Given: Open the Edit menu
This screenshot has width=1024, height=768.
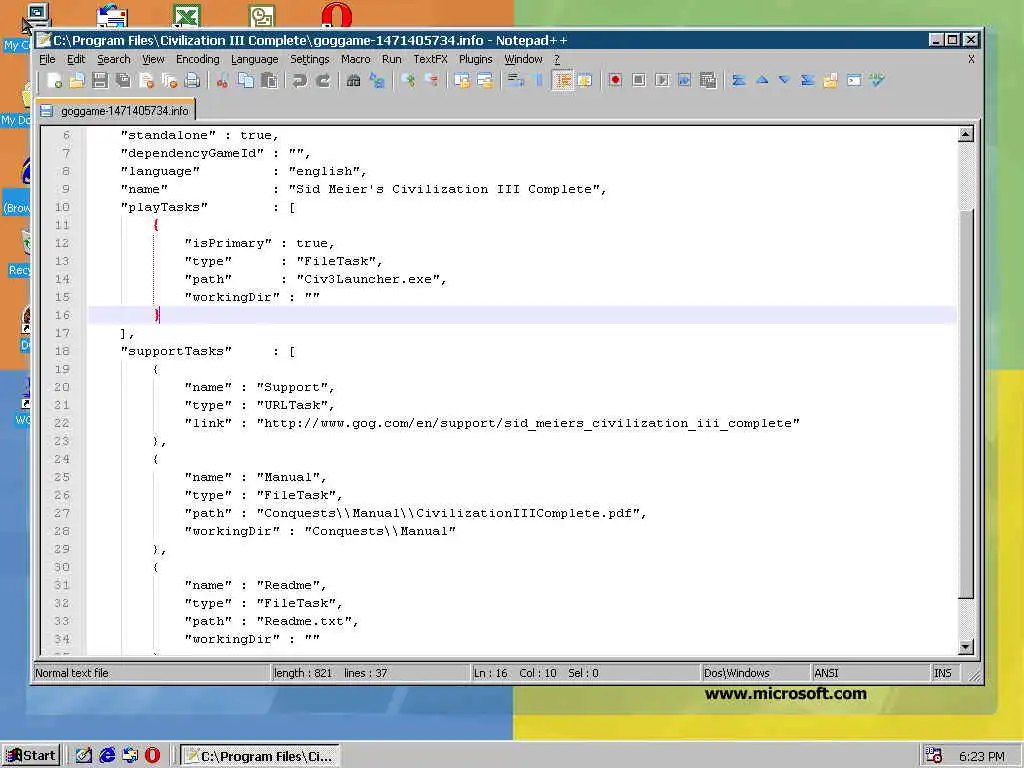Looking at the screenshot, I should tap(76, 59).
